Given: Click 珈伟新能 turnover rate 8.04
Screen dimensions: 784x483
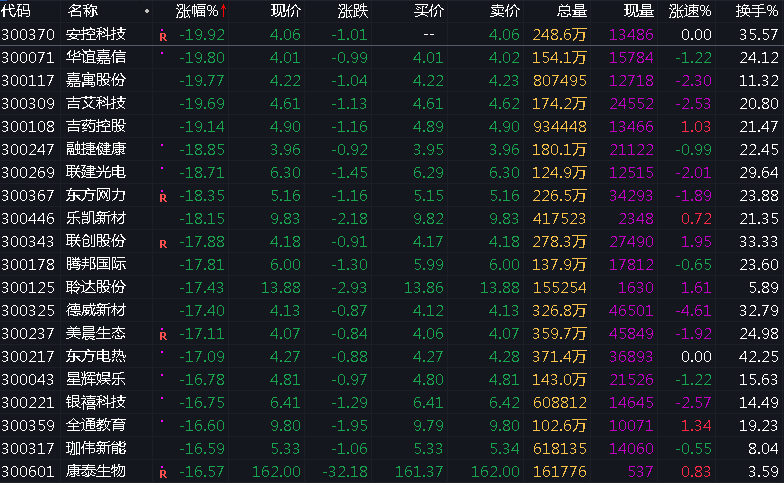Looking at the screenshot, I should coord(764,448).
